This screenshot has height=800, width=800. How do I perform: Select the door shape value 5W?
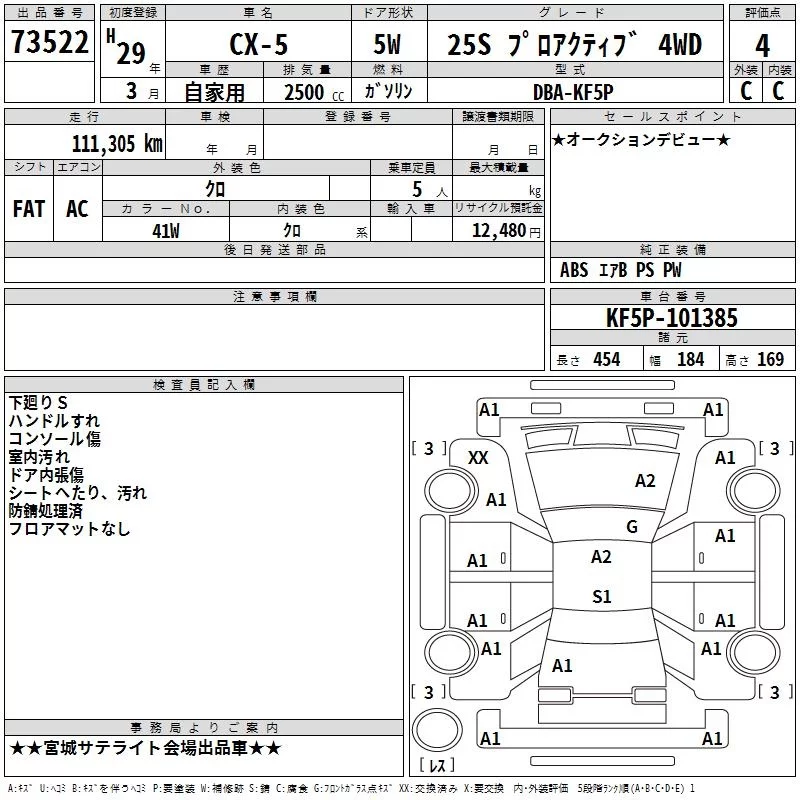[x=388, y=44]
